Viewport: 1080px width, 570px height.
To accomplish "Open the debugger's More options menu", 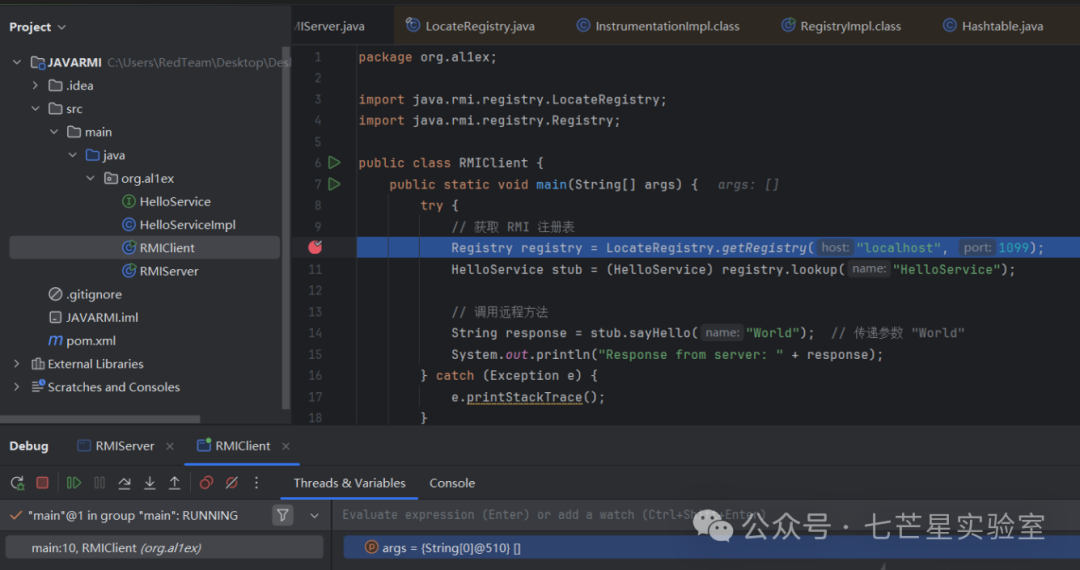I will coord(256,483).
